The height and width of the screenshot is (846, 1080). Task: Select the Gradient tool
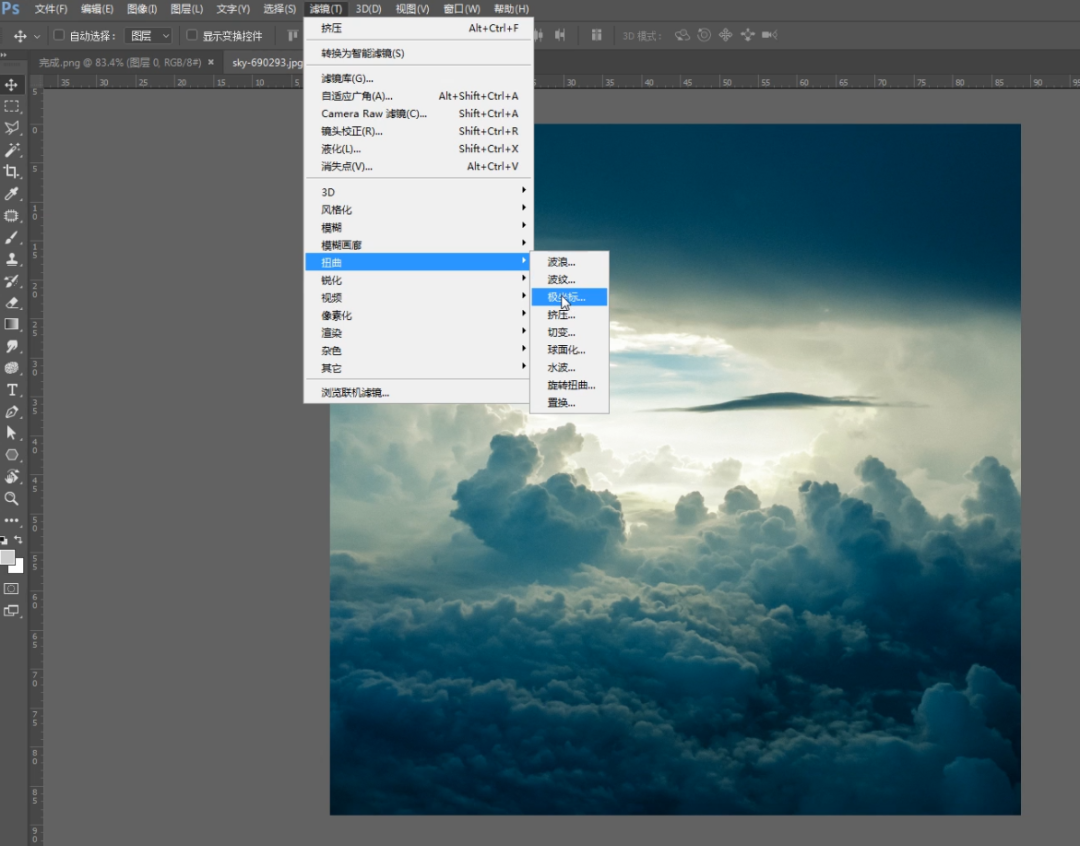pyautogui.click(x=12, y=324)
